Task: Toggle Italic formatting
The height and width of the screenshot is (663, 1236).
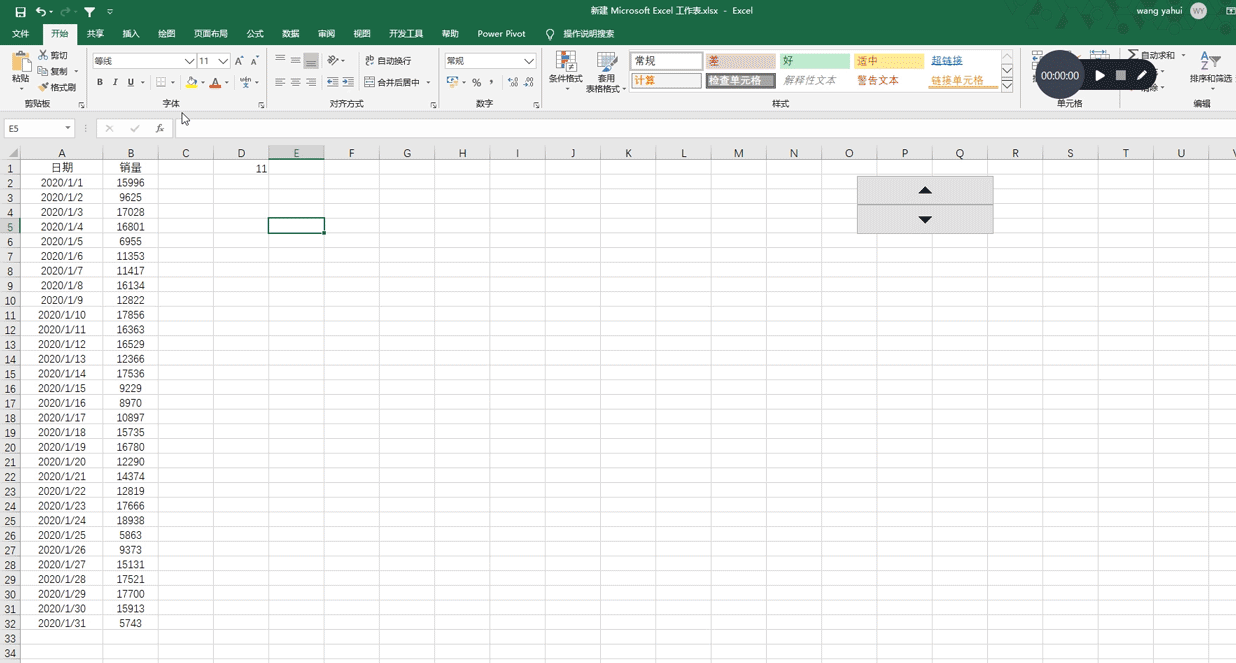Action: click(115, 82)
